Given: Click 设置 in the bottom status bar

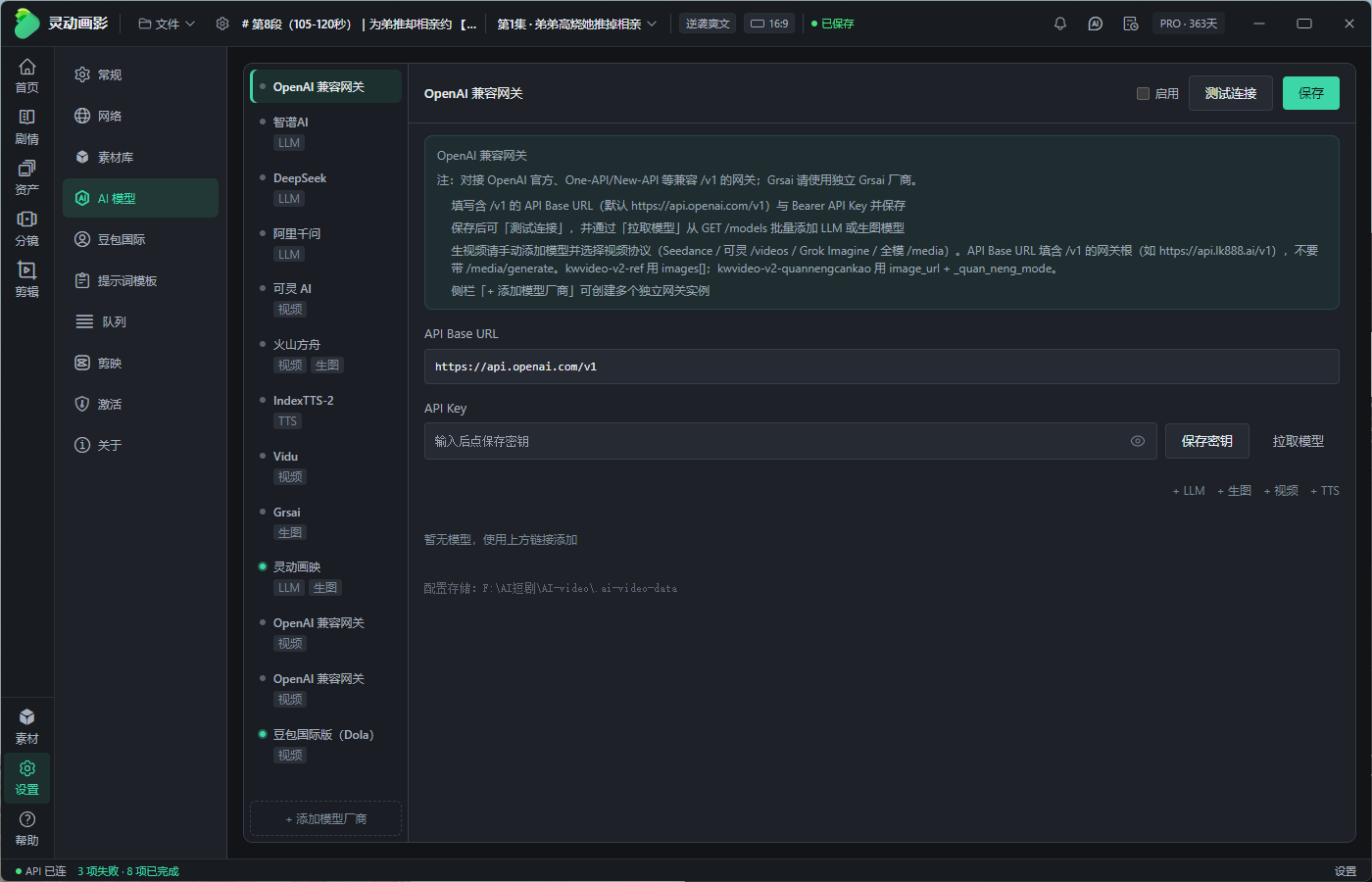Looking at the screenshot, I should point(1346,871).
